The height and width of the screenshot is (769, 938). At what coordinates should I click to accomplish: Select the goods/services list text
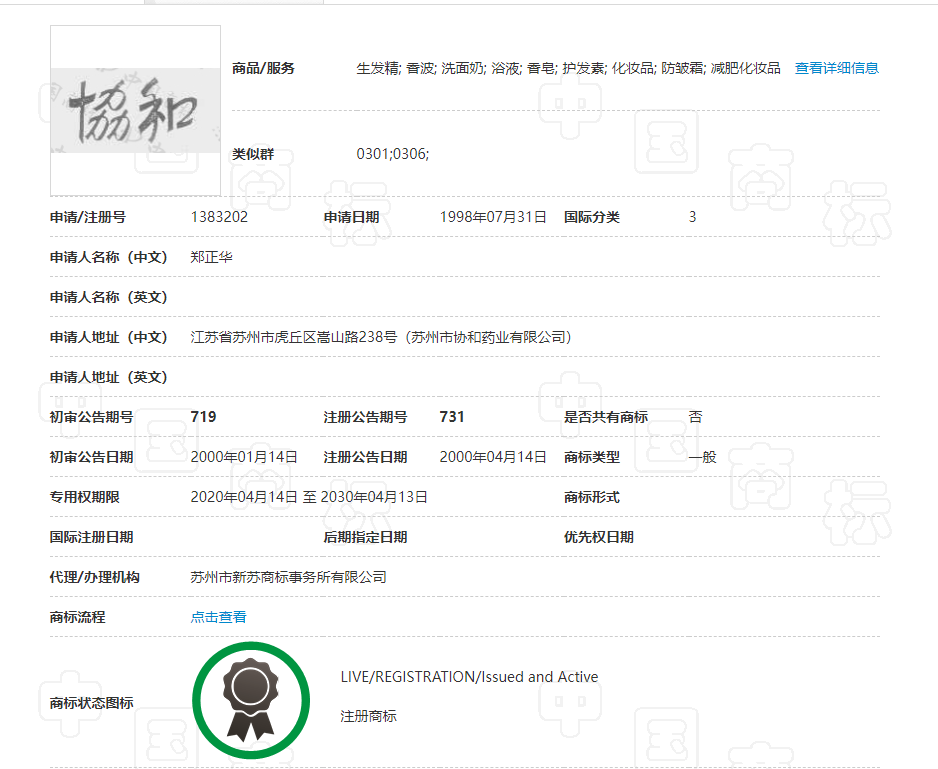568,68
